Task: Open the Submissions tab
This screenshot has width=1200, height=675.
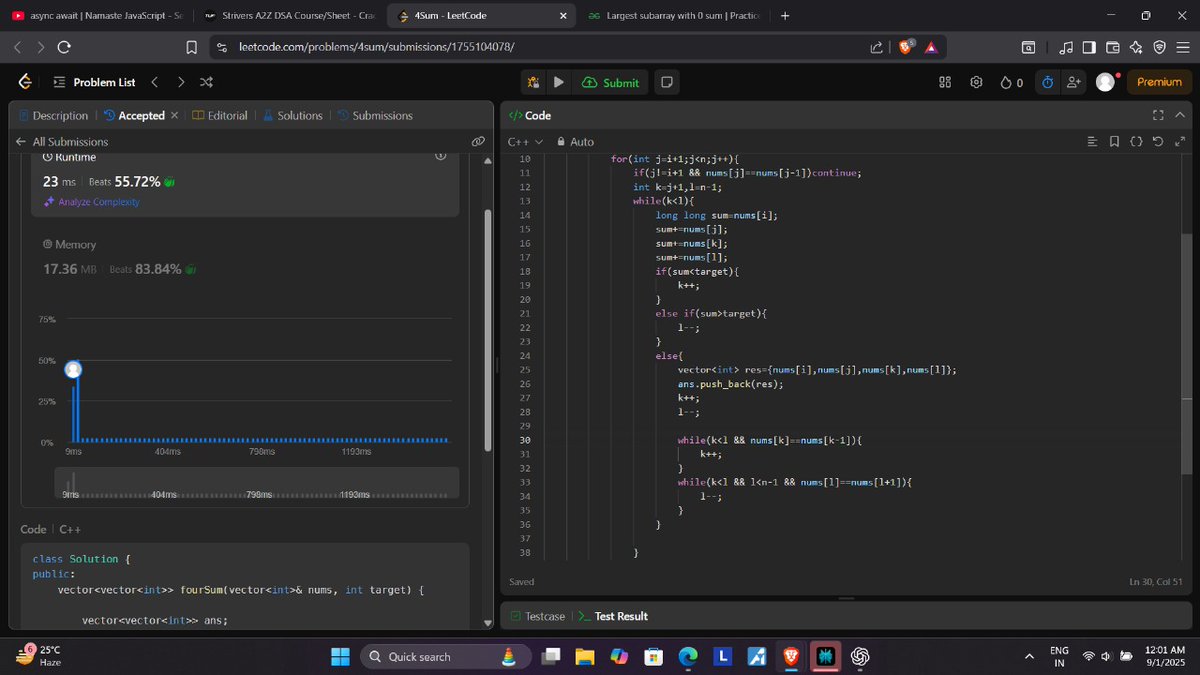Action: pos(375,116)
